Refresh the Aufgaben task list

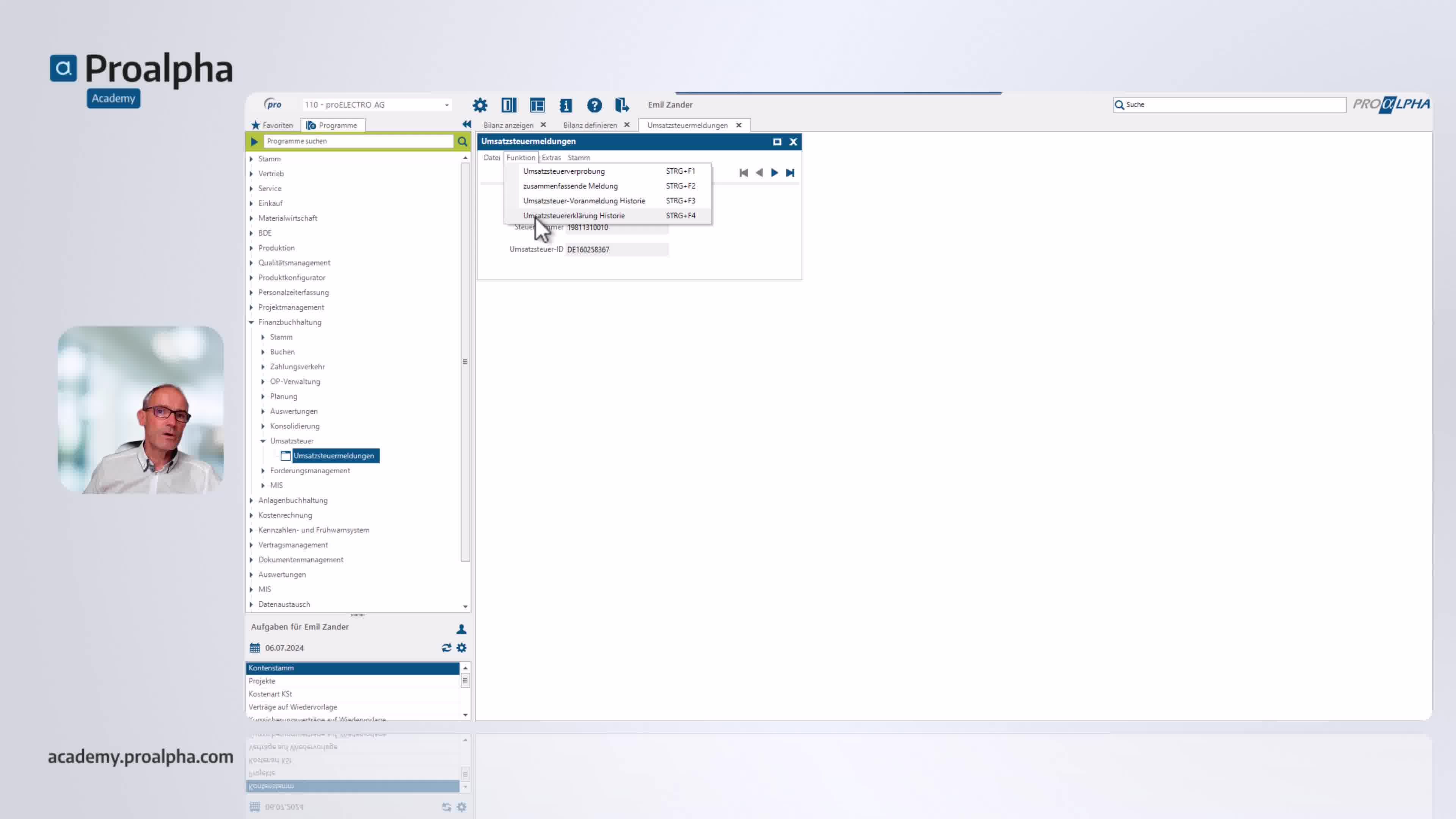[447, 648]
